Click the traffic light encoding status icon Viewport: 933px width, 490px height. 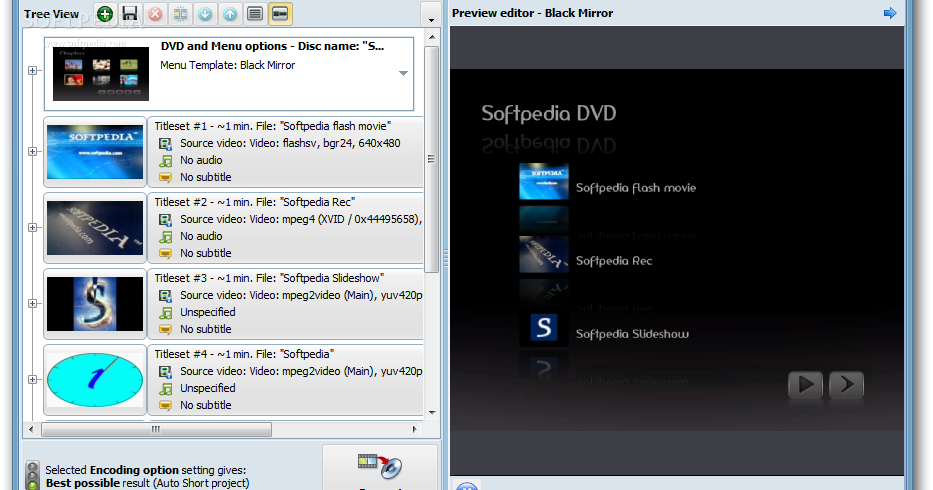pyautogui.click(x=33, y=476)
